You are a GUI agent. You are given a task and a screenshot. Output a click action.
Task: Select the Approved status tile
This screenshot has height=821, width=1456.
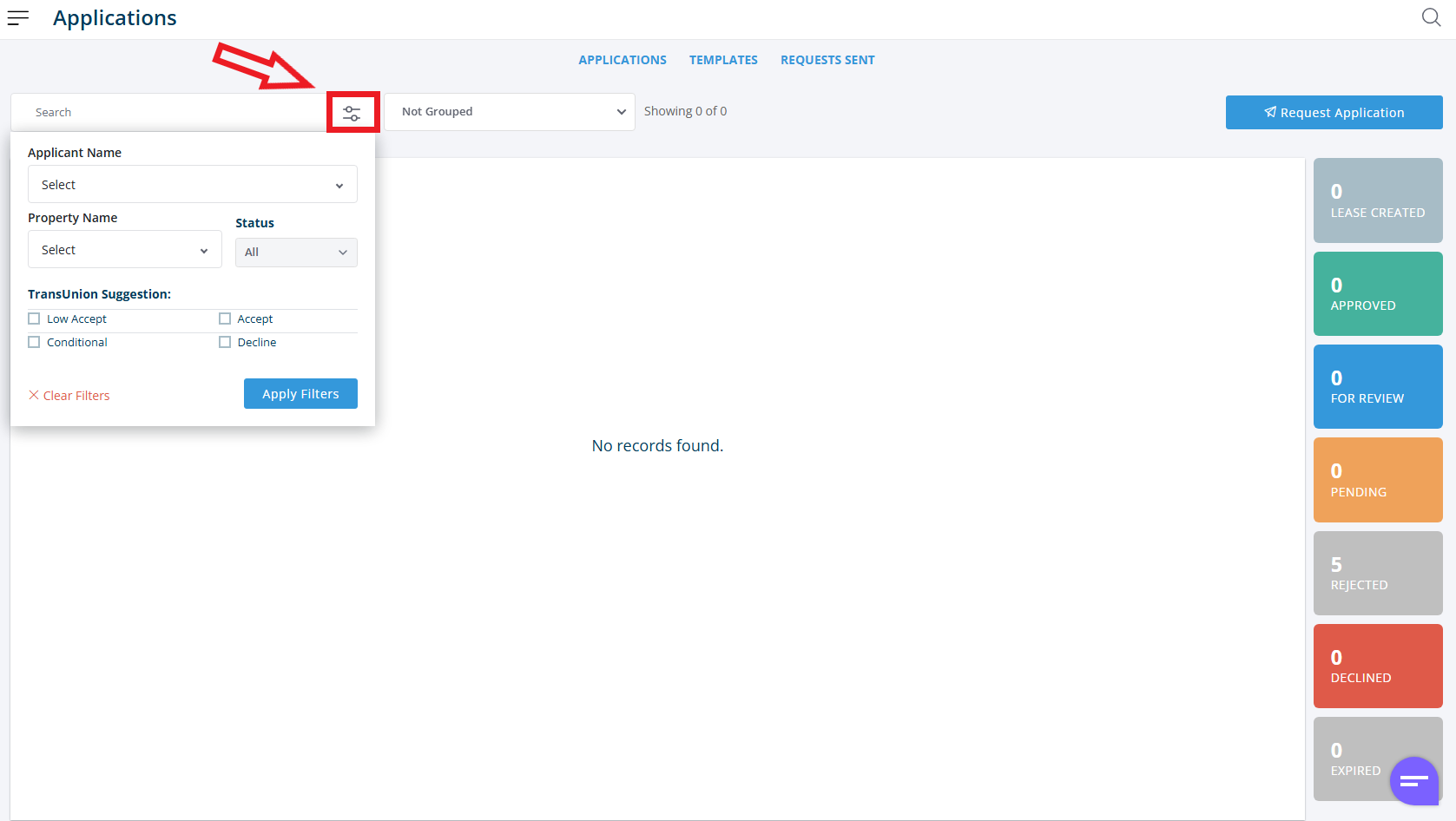pos(1377,294)
